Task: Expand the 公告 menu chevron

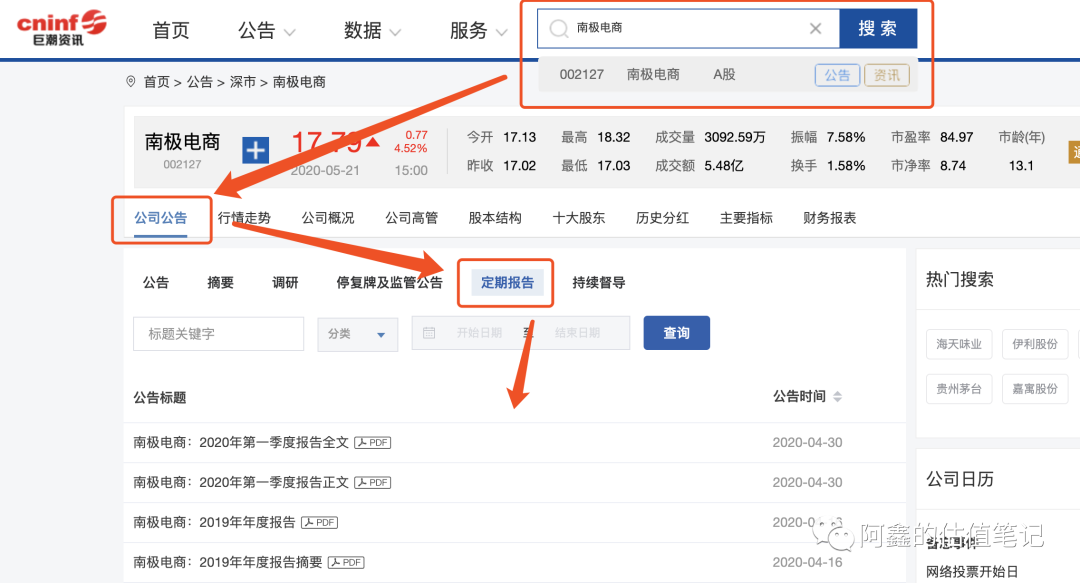Action: 290,32
